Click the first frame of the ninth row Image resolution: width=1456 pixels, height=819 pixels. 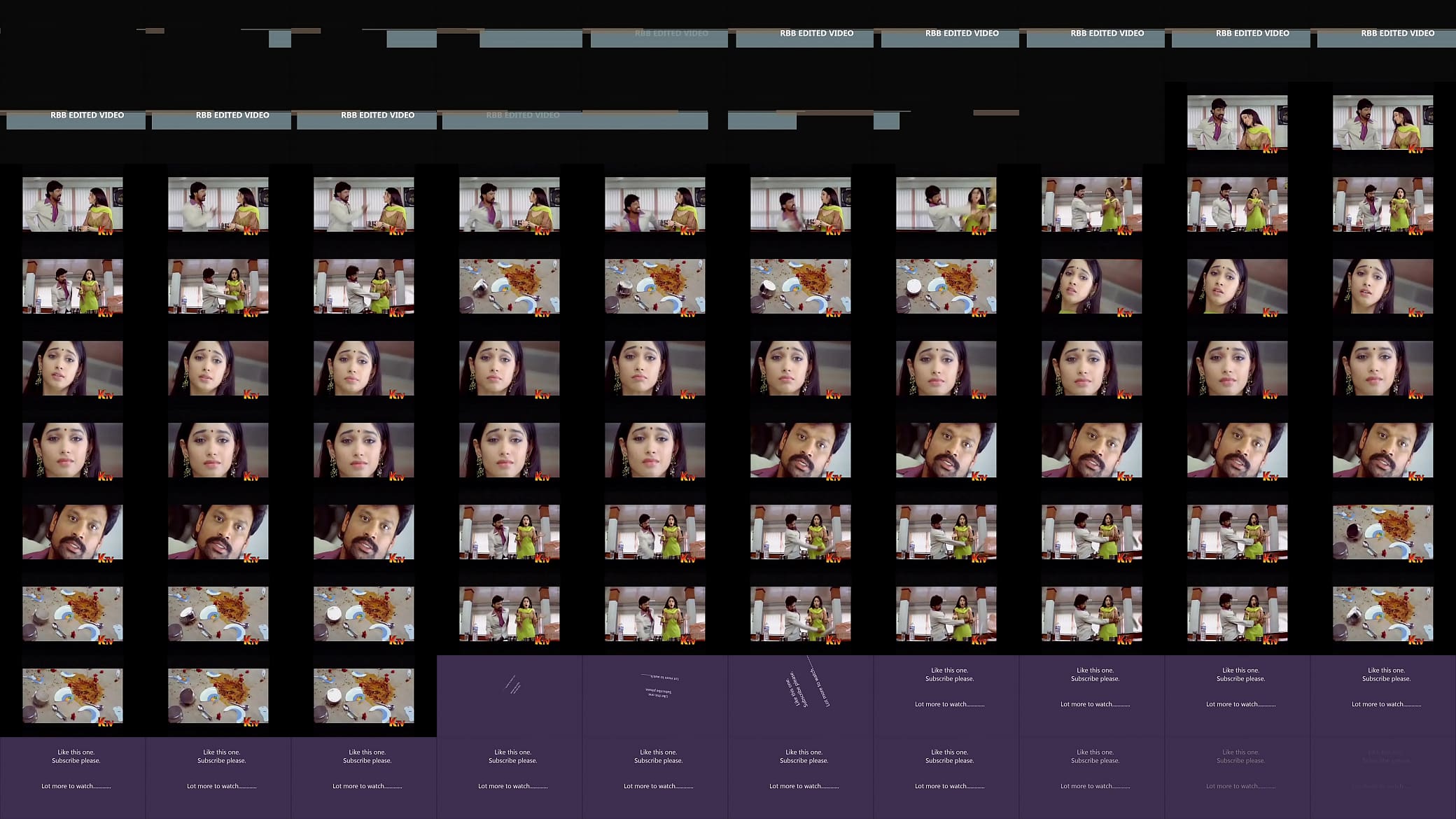[73, 696]
